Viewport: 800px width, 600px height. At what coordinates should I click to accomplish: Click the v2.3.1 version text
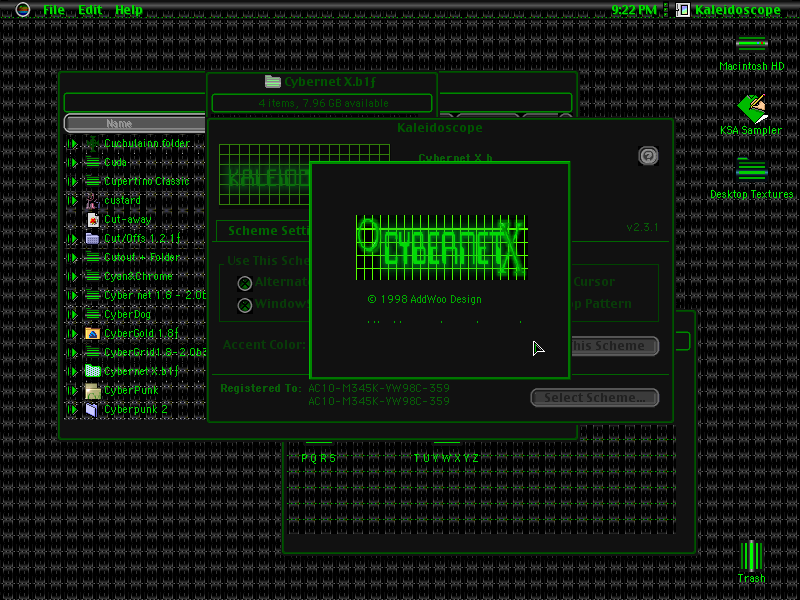coord(642,227)
